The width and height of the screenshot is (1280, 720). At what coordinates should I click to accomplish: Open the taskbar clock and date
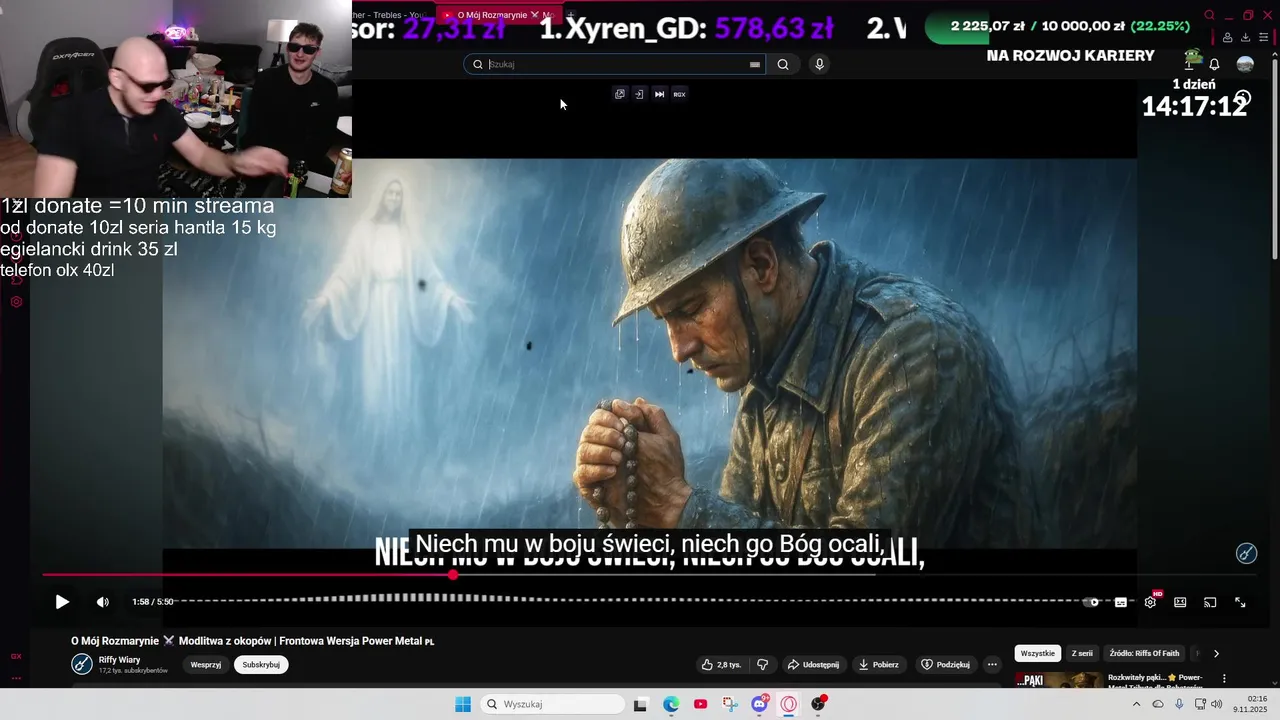point(1250,704)
